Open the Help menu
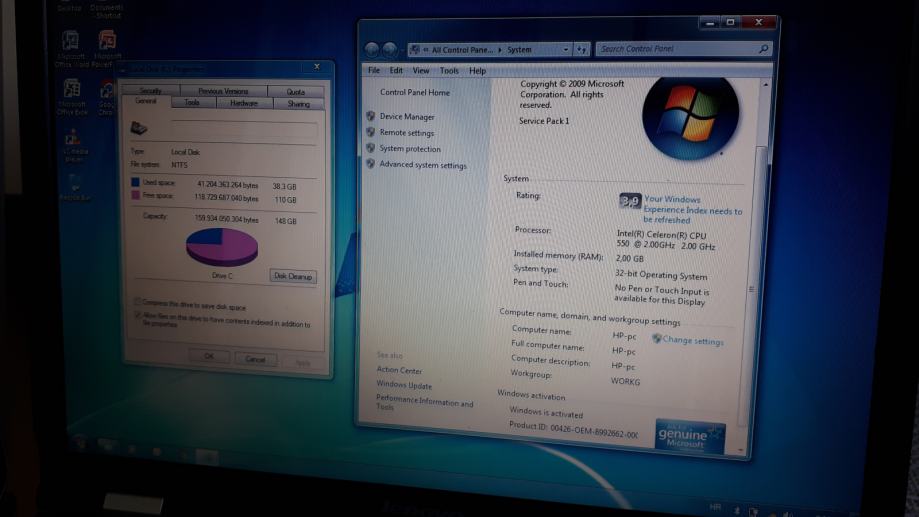Viewport: 919px width, 517px height. pyautogui.click(x=477, y=71)
